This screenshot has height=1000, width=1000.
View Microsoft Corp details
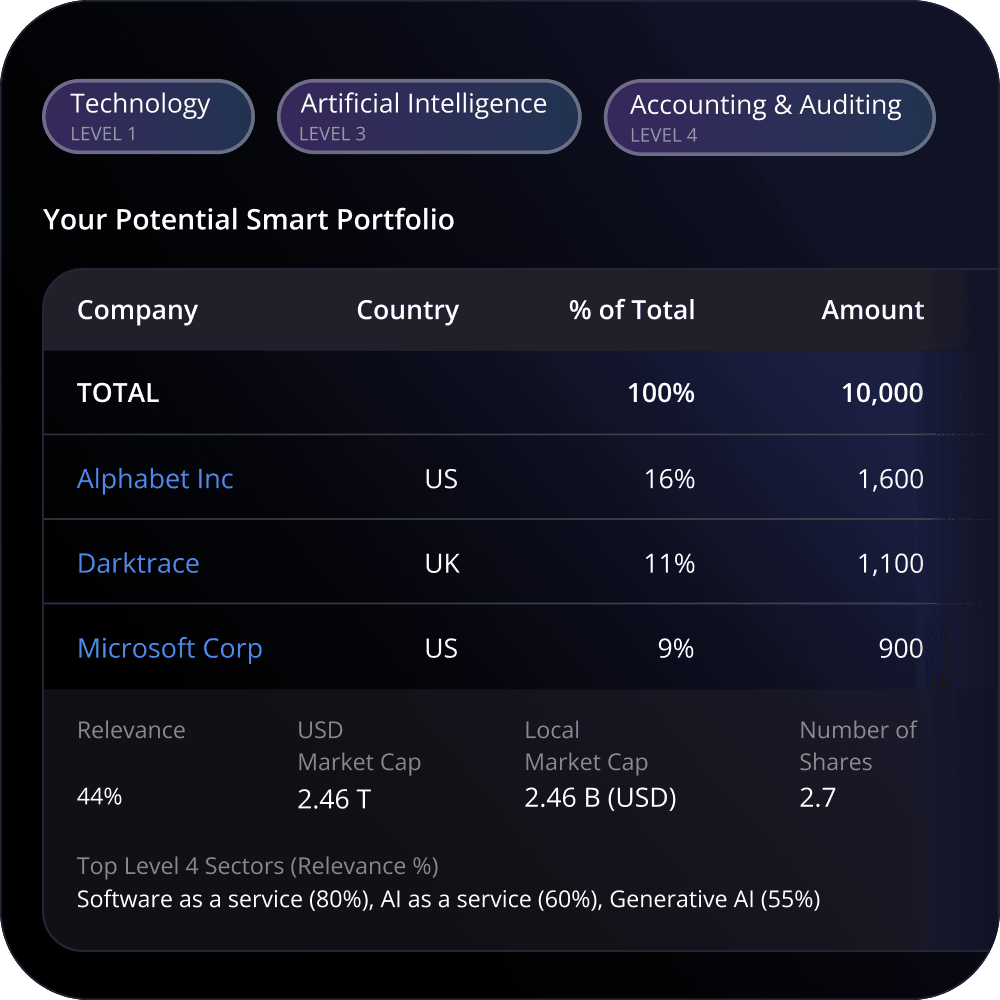(x=169, y=648)
